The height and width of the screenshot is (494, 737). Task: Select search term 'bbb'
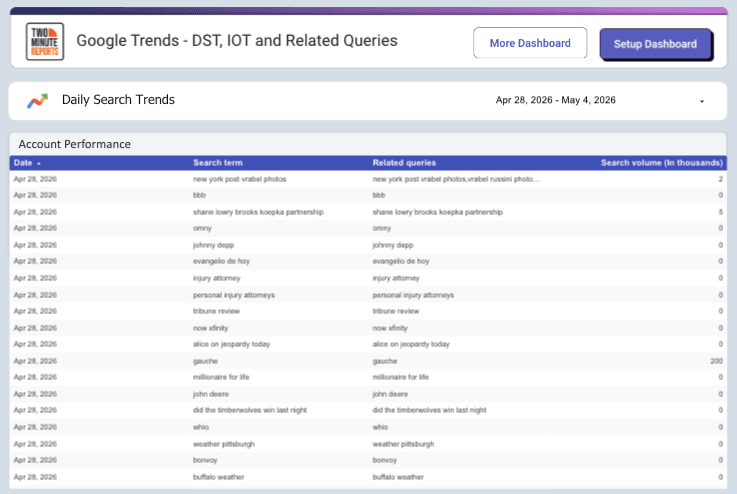(x=199, y=195)
